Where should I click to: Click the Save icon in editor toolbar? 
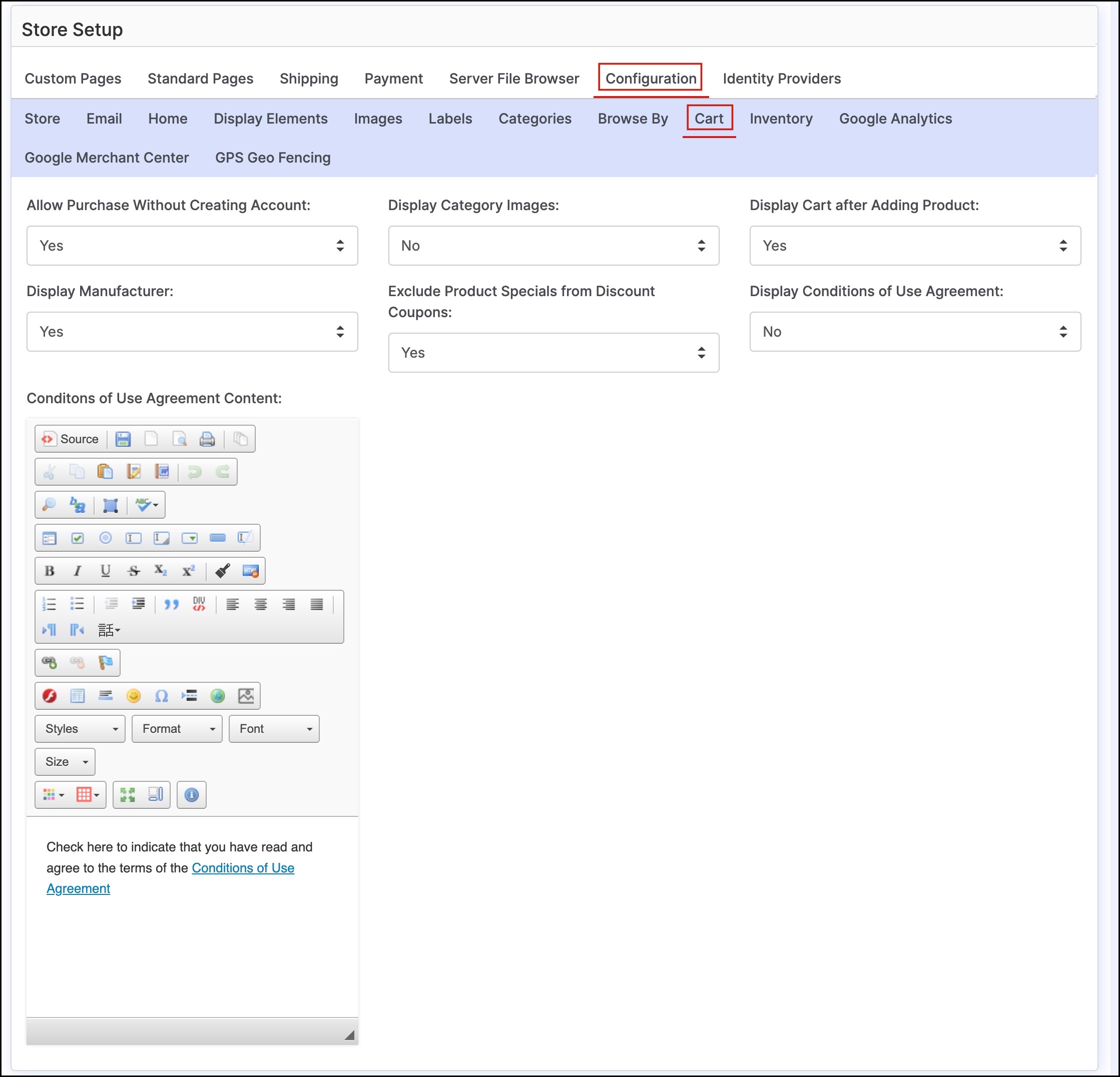123,439
